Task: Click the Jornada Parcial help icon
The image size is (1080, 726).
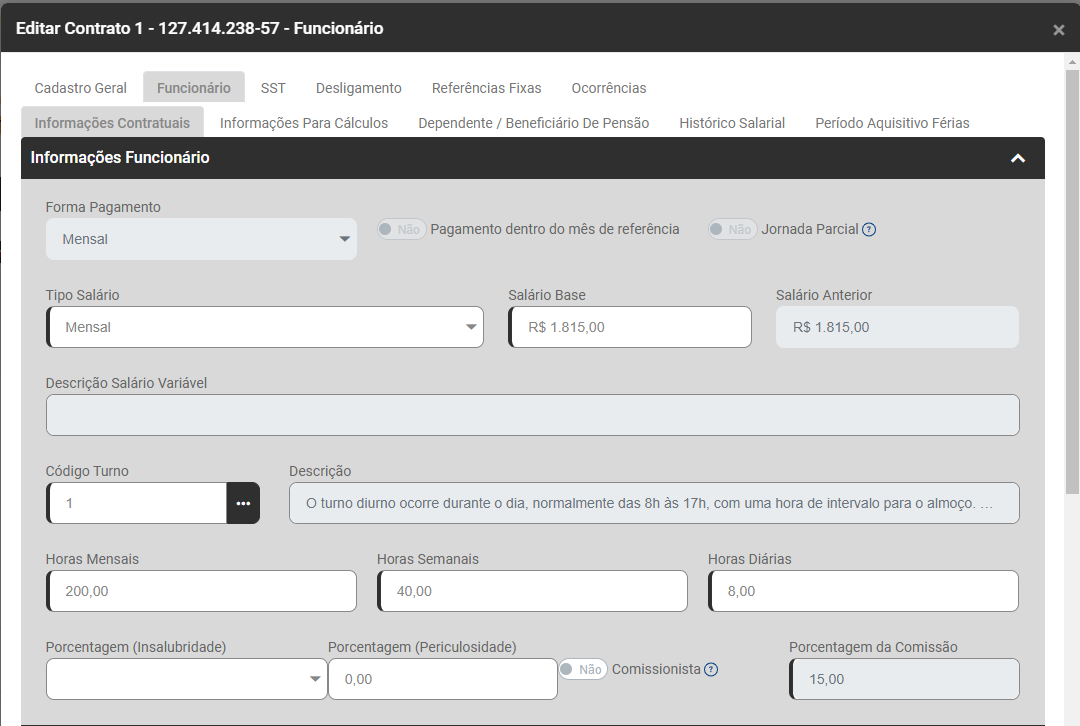Action: [869, 229]
